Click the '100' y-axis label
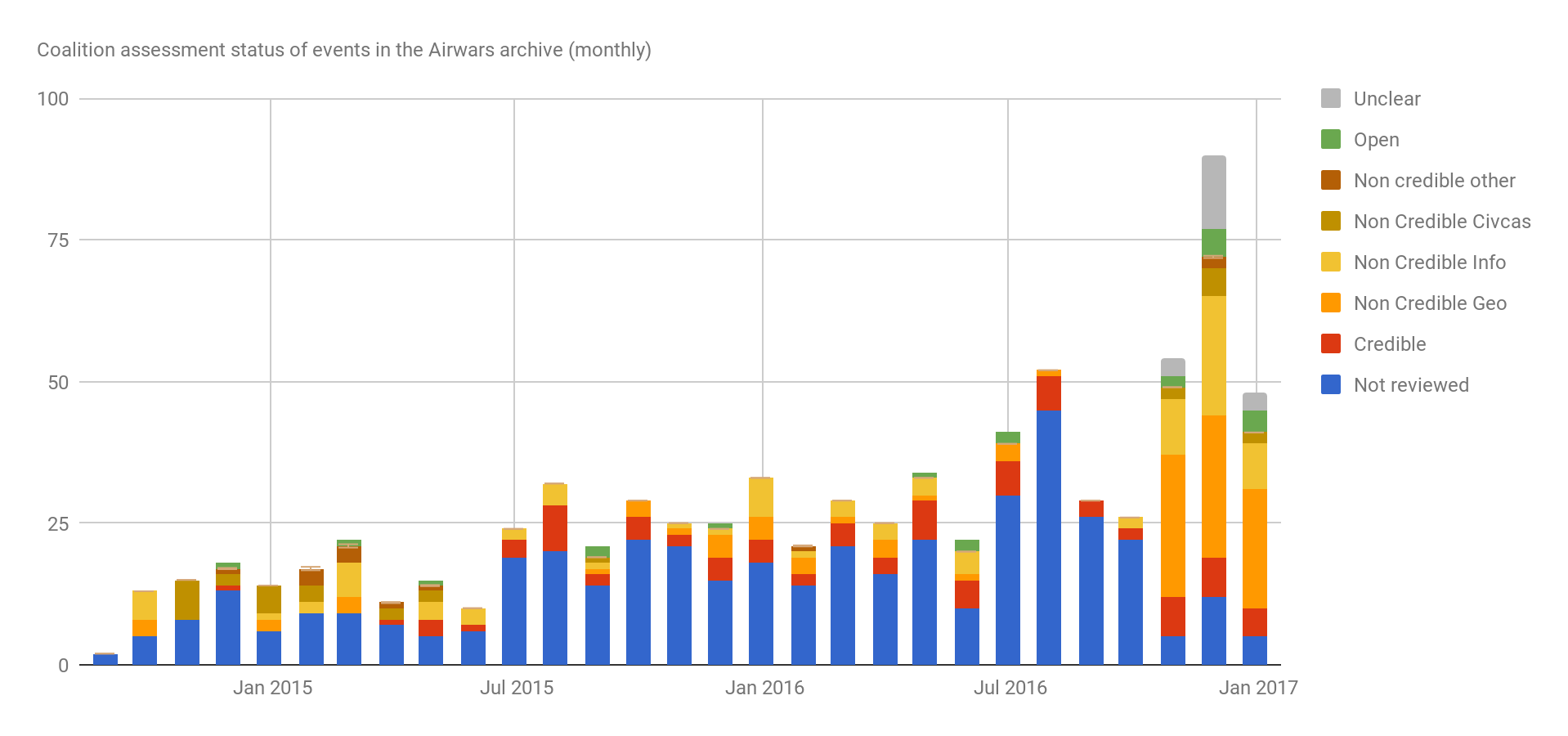The height and width of the screenshot is (736, 1568). coord(53,99)
